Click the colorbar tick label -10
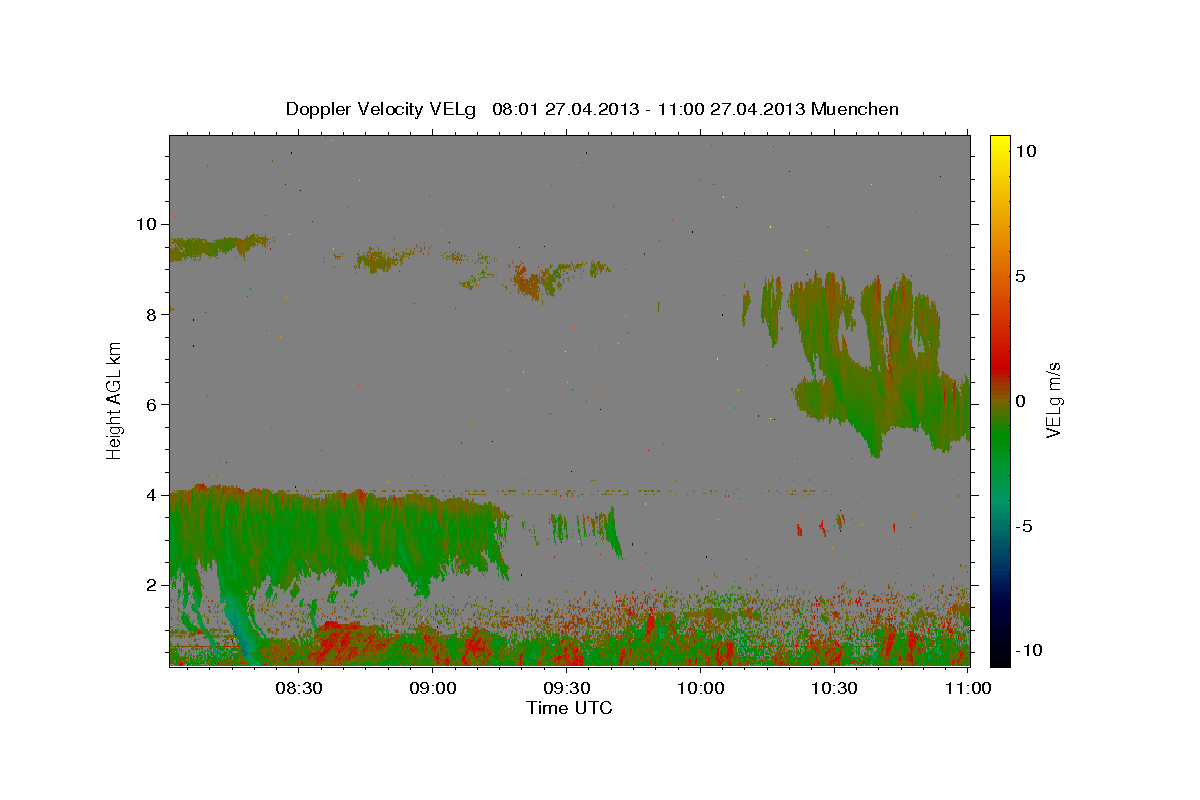1200x800 pixels. [1029, 651]
